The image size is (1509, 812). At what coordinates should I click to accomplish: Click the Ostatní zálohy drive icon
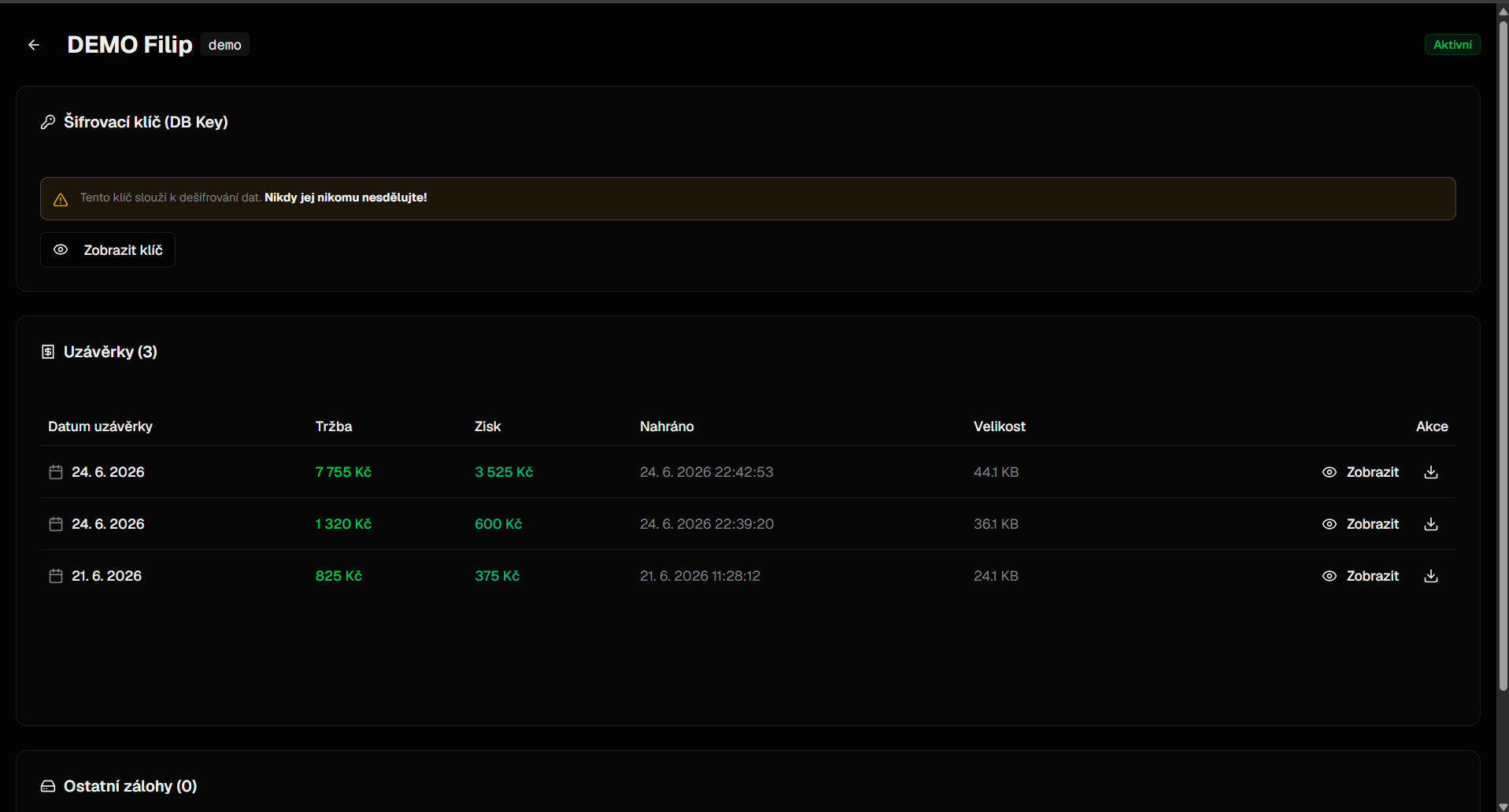tap(48, 786)
